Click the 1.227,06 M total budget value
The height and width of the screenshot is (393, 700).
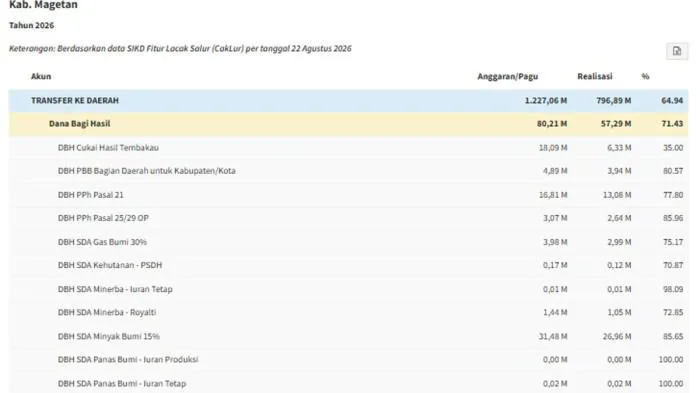point(546,100)
